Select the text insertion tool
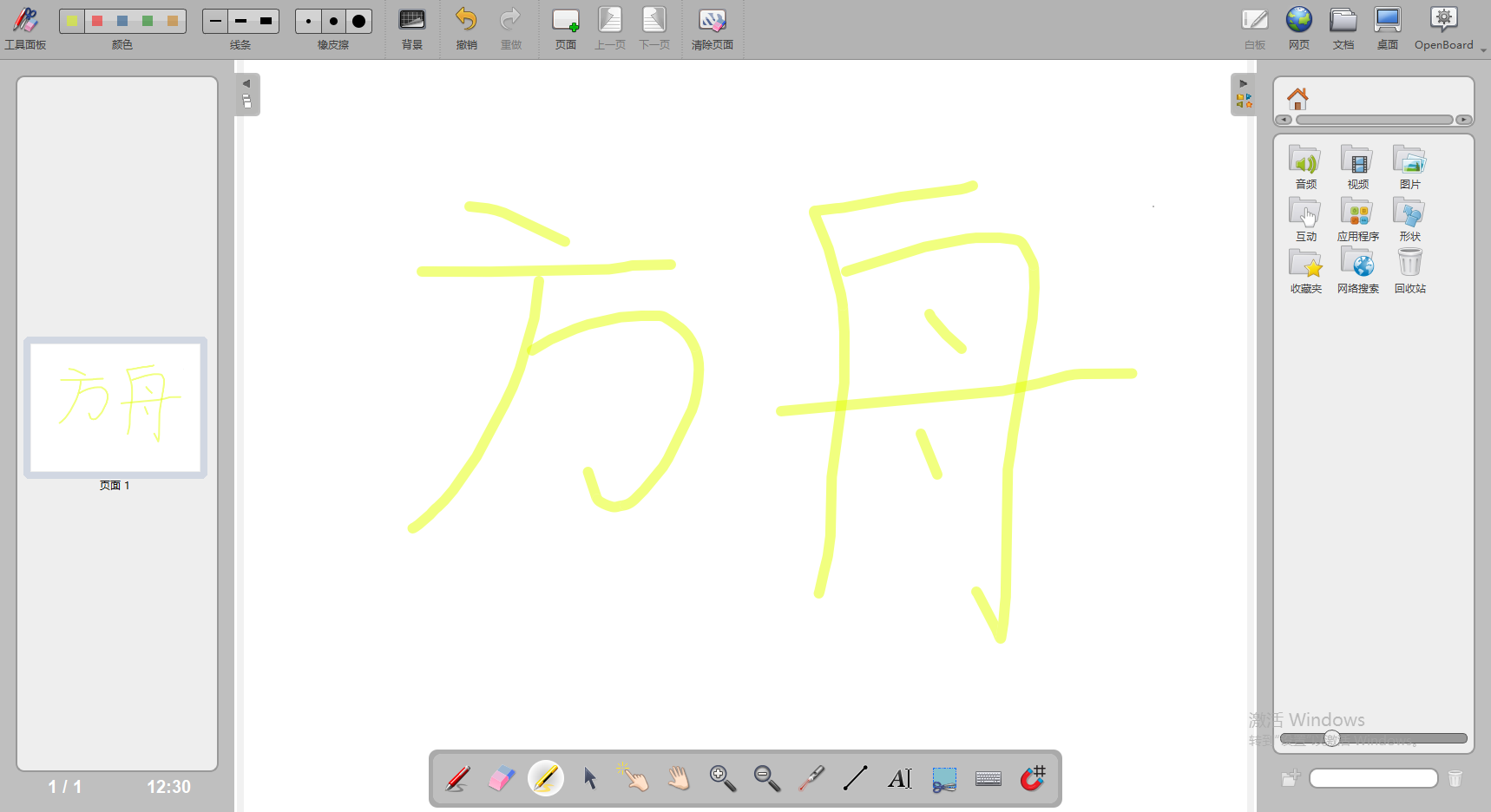 [899, 778]
